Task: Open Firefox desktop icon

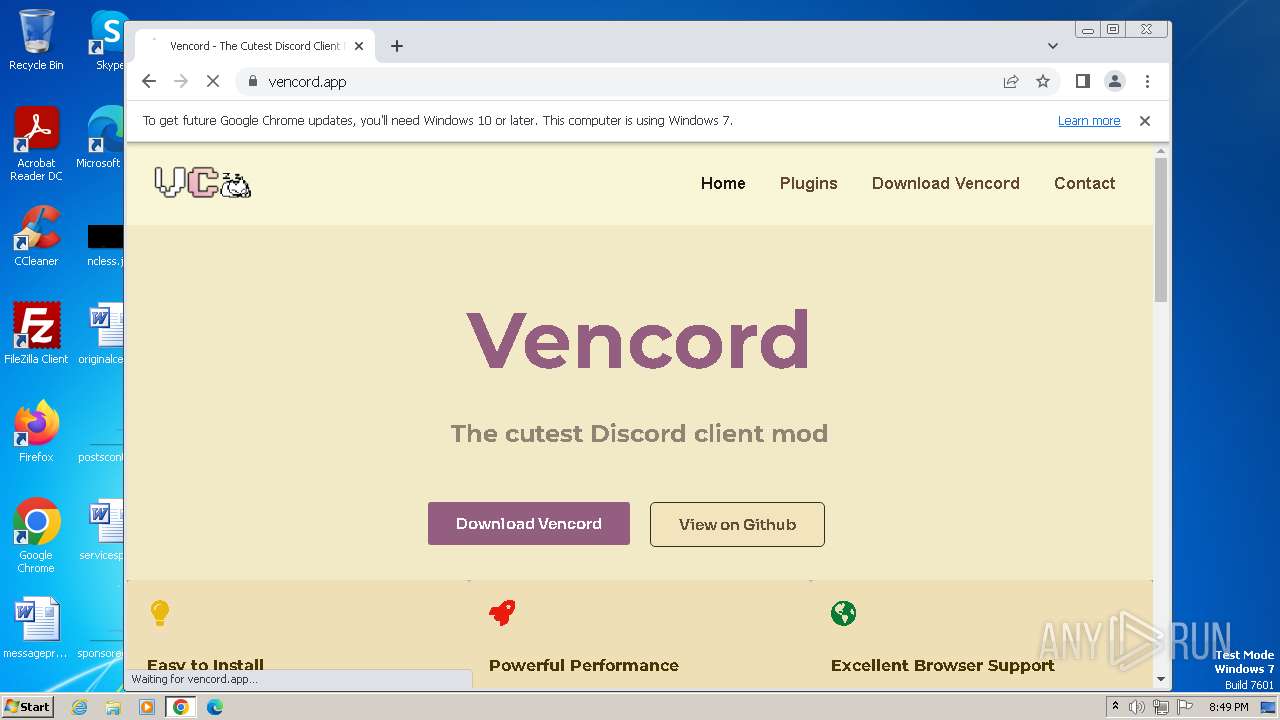Action: pos(36,432)
